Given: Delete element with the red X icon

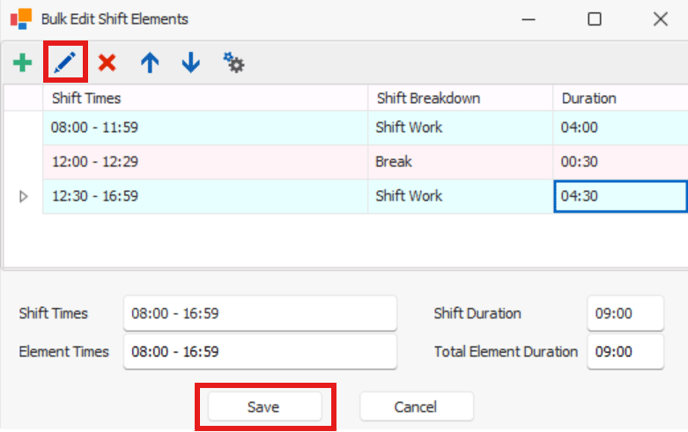Looking at the screenshot, I should click(107, 63).
